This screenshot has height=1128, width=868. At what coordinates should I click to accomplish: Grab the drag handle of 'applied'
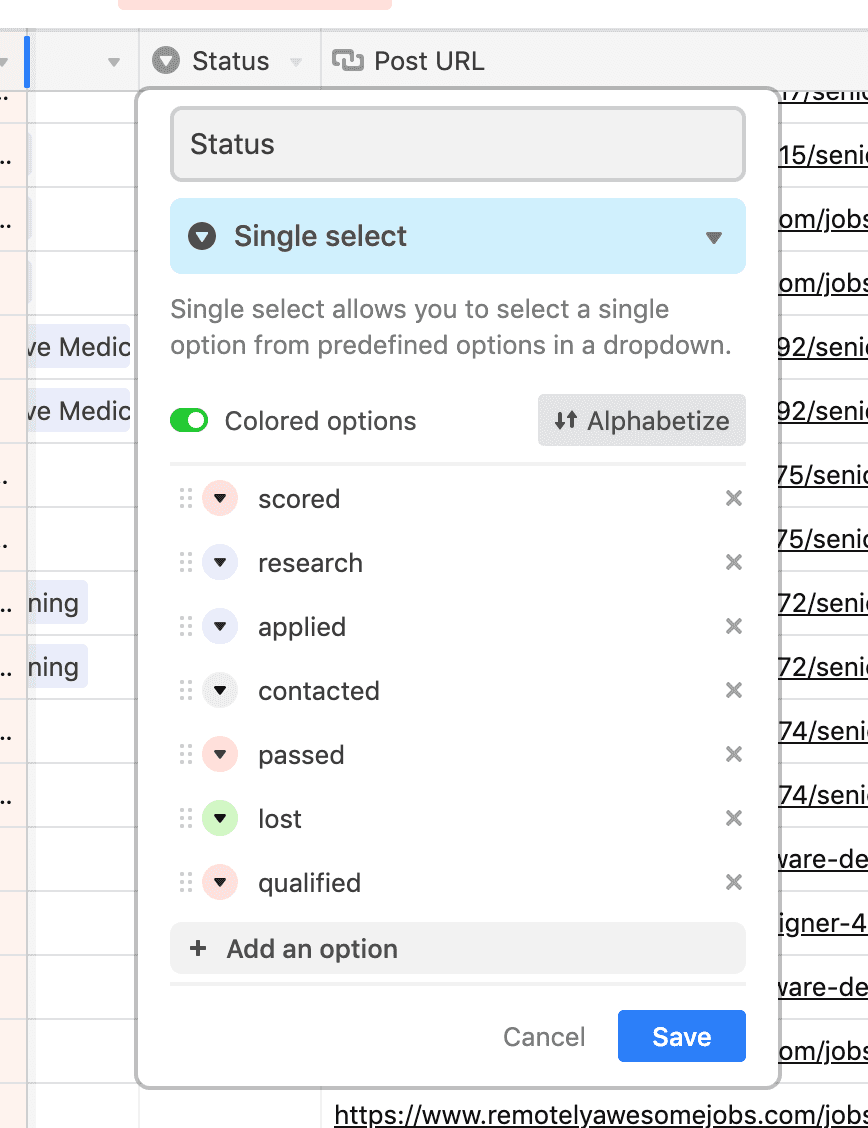pyautogui.click(x=186, y=627)
